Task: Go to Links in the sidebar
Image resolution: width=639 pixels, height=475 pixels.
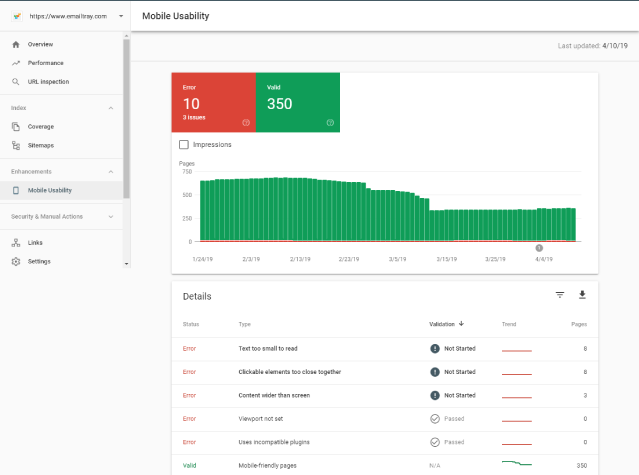Action: (35, 242)
